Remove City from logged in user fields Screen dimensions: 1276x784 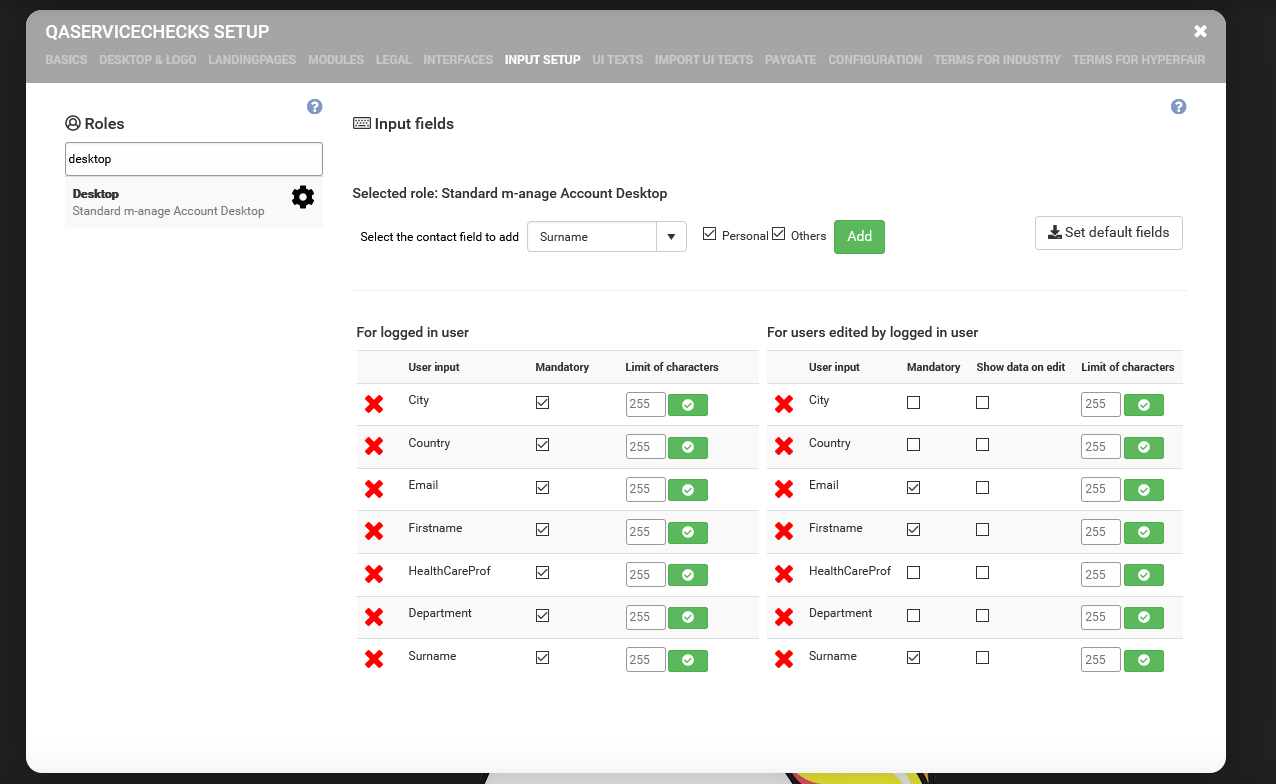point(374,404)
